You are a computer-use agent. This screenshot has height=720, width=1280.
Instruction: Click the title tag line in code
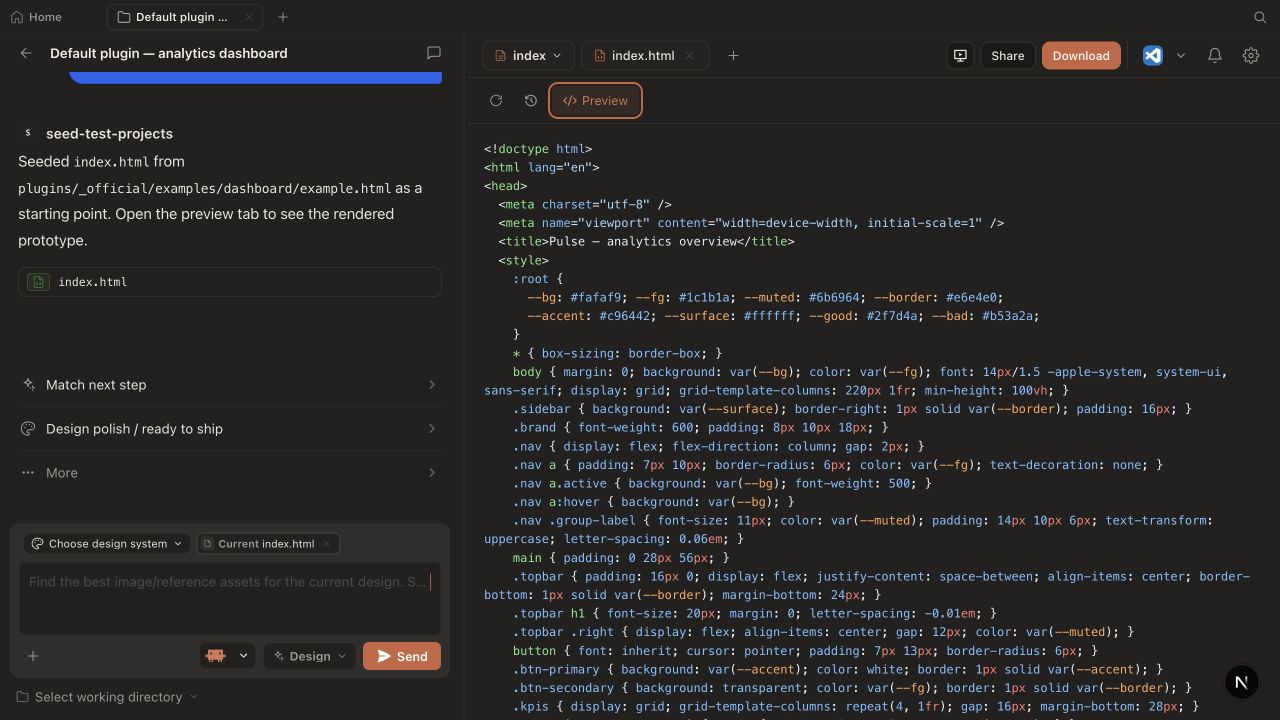click(x=646, y=242)
